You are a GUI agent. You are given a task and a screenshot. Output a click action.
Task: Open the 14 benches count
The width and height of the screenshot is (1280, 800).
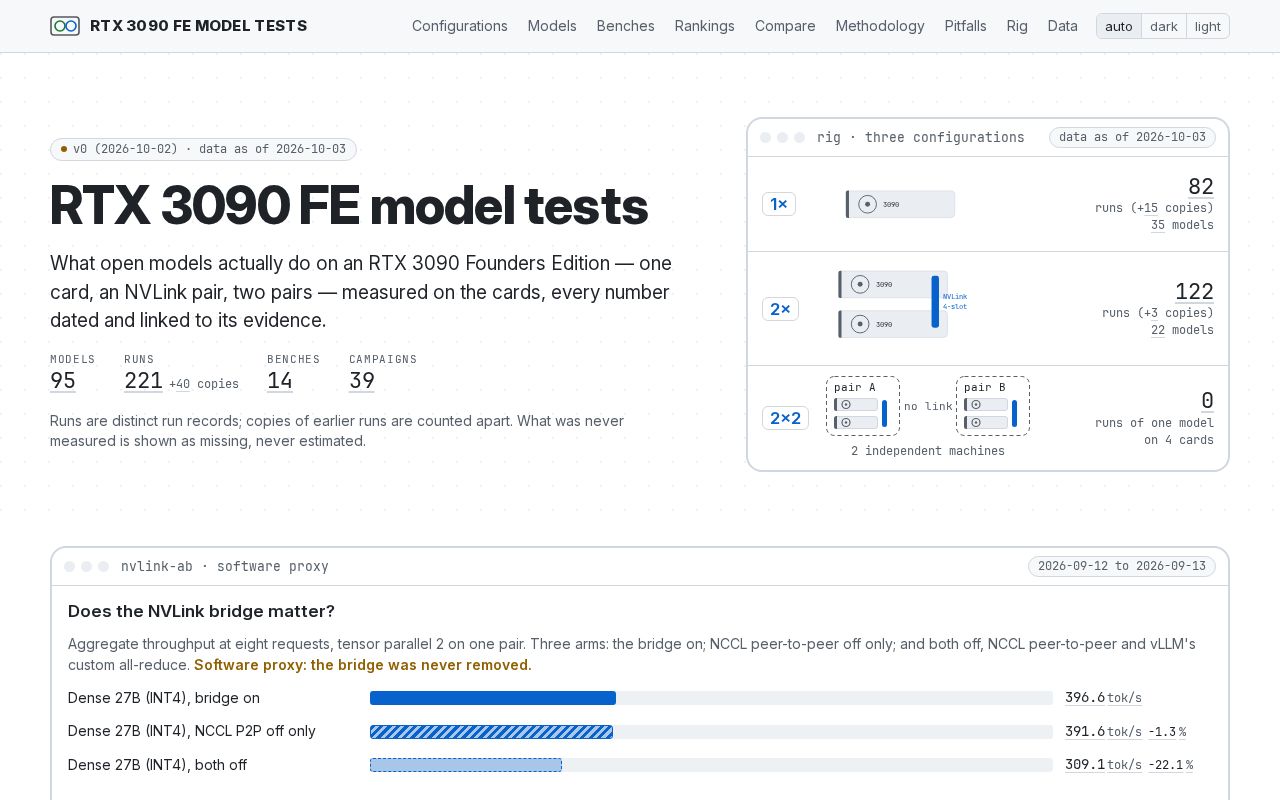click(x=280, y=381)
